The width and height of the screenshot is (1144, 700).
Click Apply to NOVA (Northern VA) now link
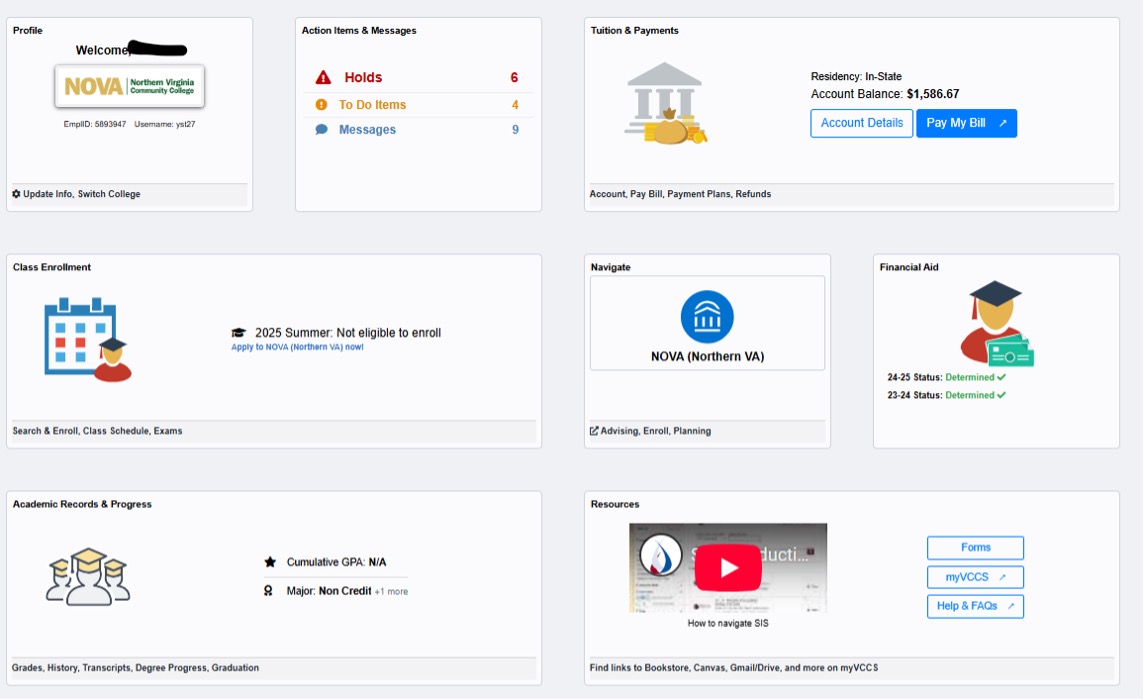(297, 347)
